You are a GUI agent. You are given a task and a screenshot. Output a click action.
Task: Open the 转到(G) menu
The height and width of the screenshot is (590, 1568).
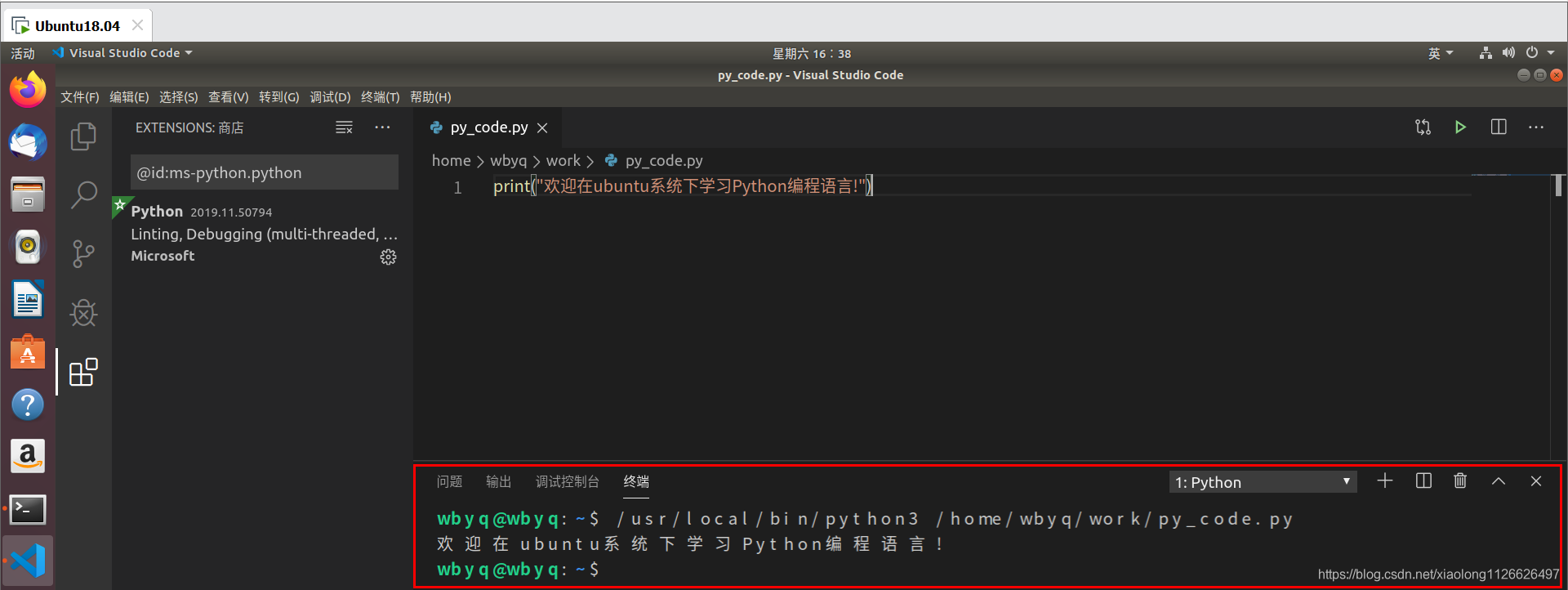tap(278, 97)
